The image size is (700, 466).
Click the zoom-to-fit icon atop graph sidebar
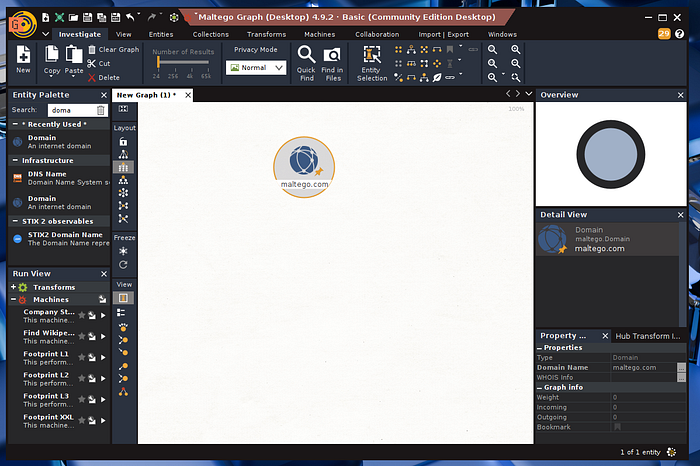(123, 109)
